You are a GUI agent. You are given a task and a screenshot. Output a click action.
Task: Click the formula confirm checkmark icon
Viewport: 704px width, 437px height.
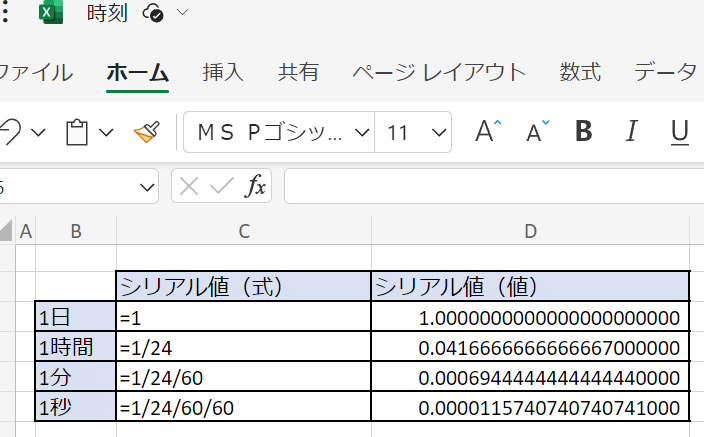[222, 185]
